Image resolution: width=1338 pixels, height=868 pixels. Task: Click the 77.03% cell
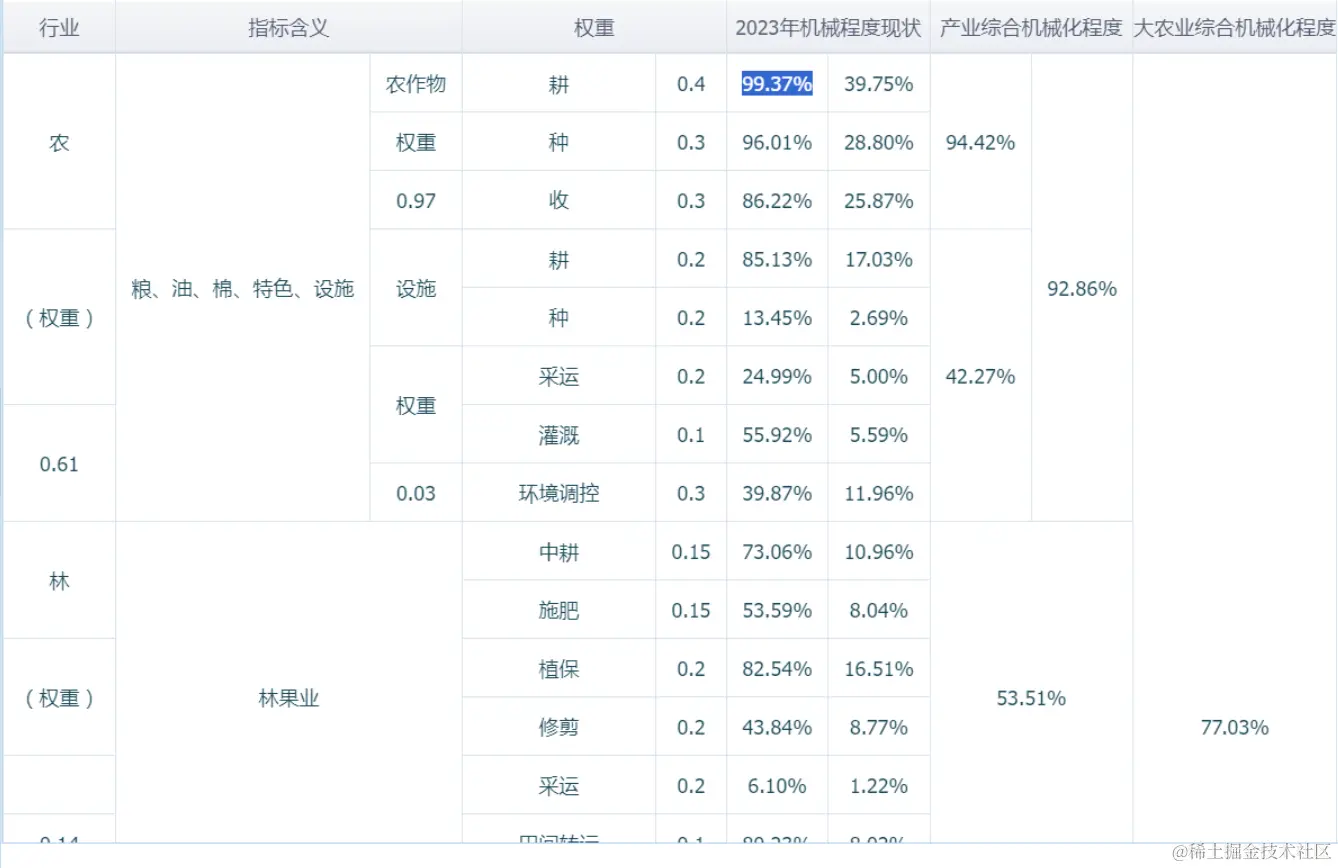point(1235,727)
